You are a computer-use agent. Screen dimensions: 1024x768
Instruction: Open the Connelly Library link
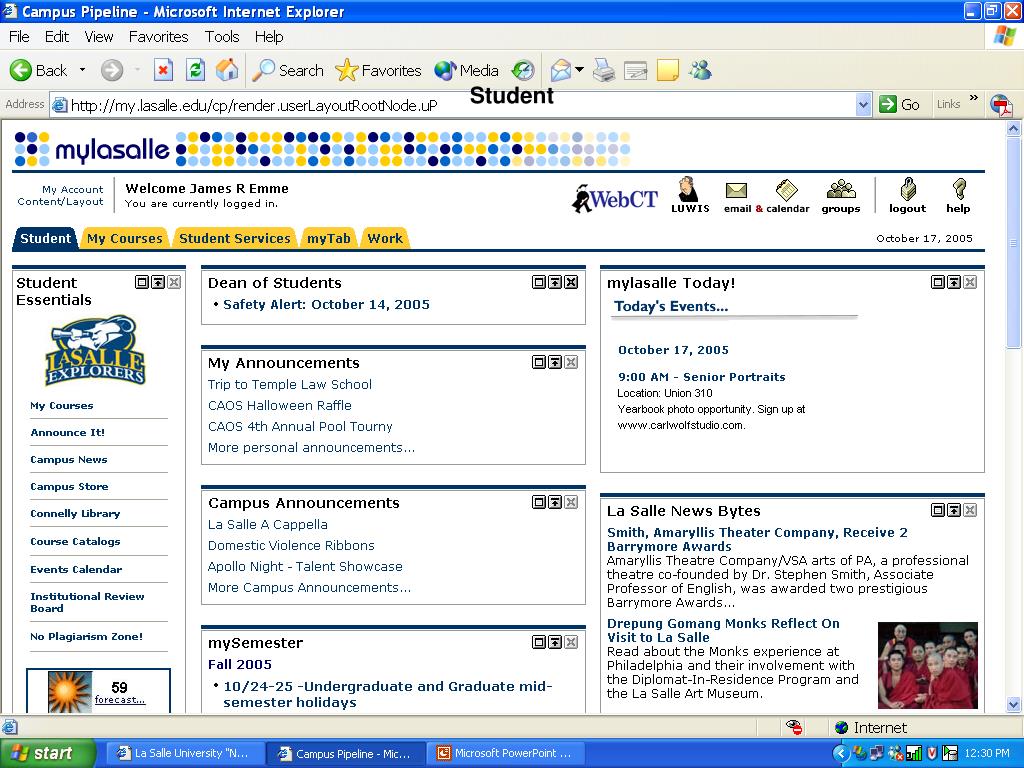click(x=75, y=513)
